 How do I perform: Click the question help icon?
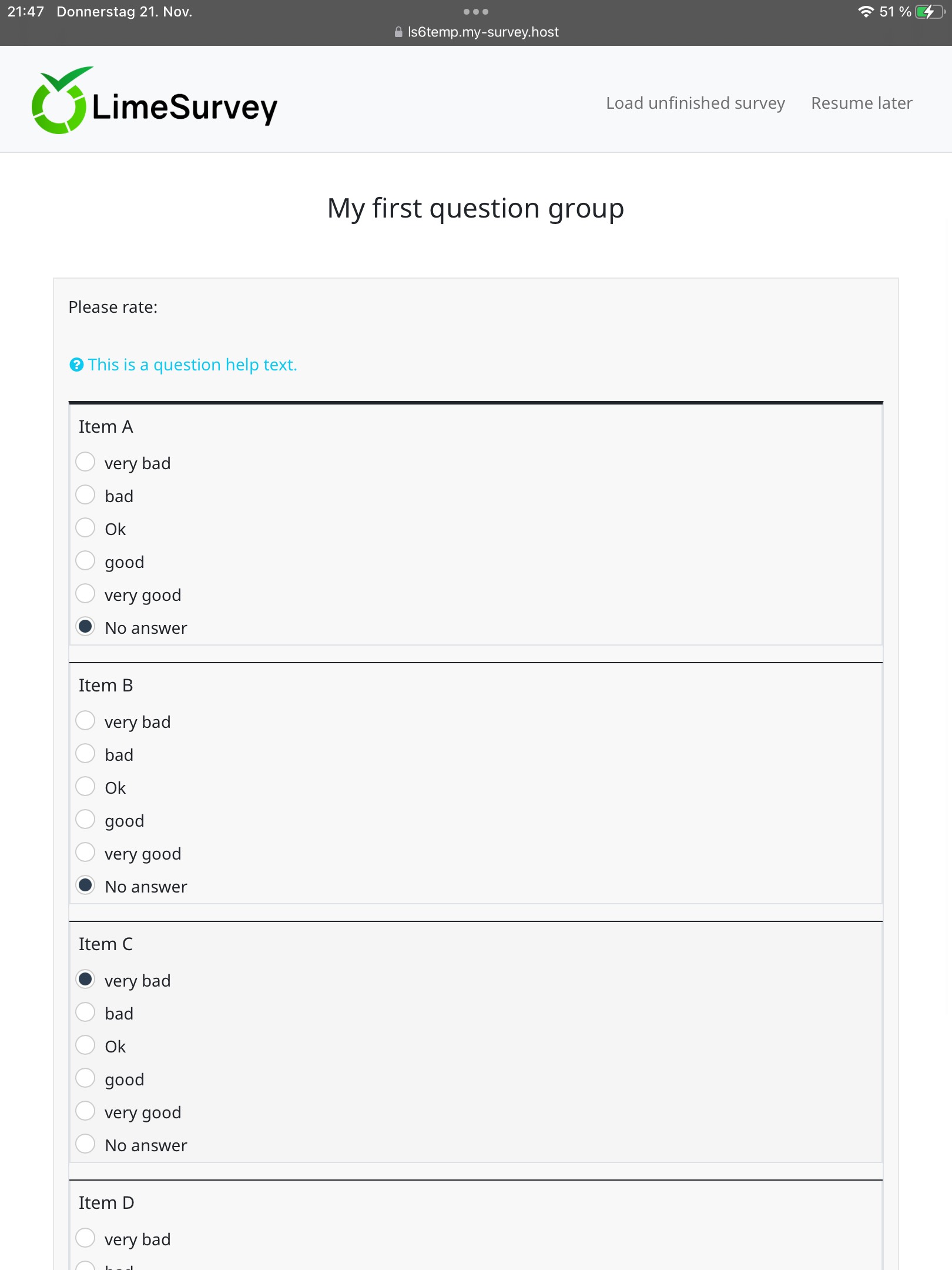tap(76, 365)
